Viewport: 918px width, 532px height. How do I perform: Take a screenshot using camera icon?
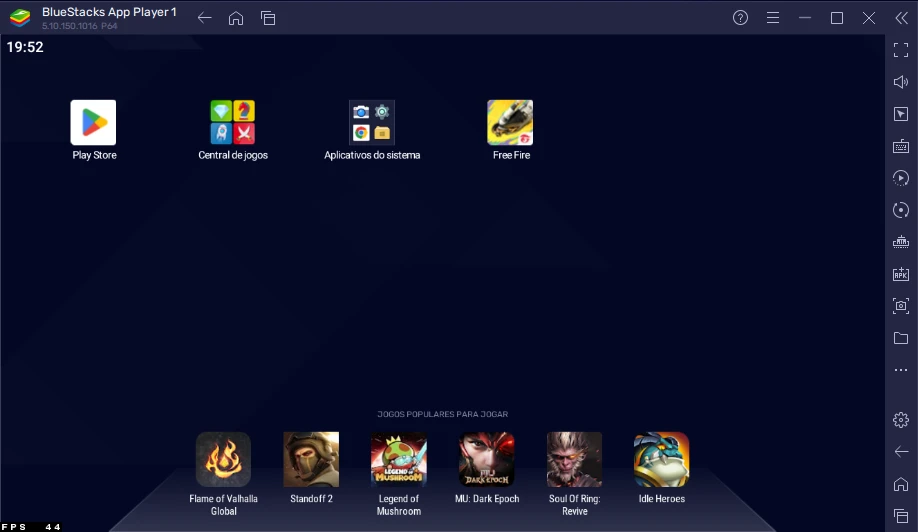(x=901, y=306)
